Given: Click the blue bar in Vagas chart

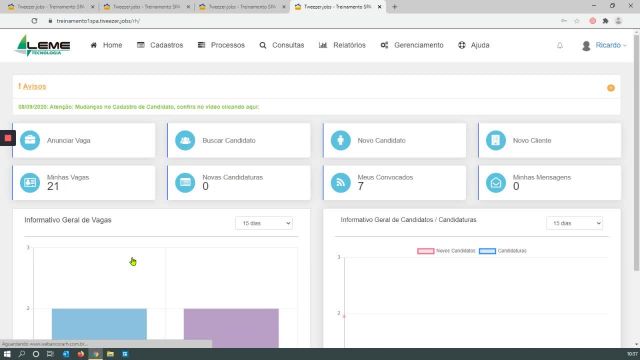Looking at the screenshot, I should tap(99, 328).
